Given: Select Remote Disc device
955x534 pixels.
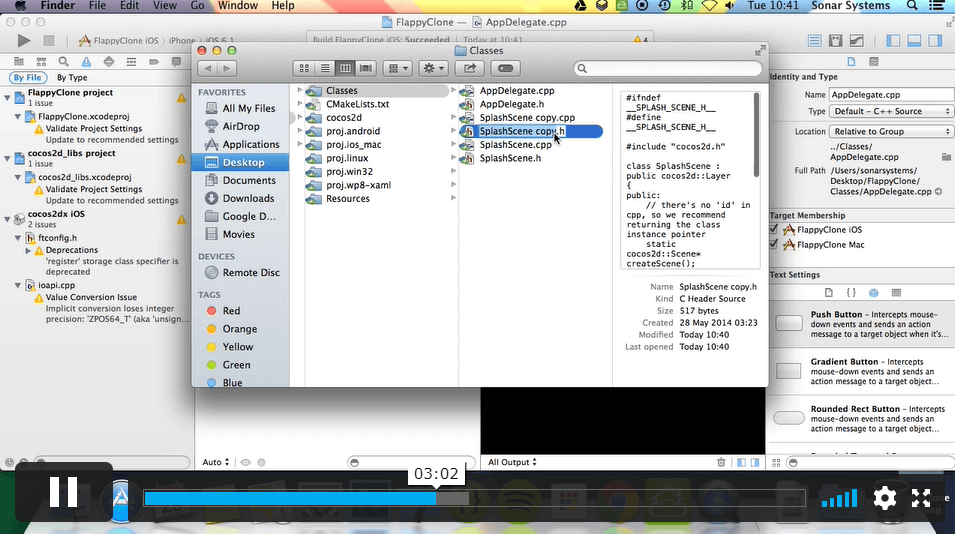Looking at the screenshot, I should 250,272.
